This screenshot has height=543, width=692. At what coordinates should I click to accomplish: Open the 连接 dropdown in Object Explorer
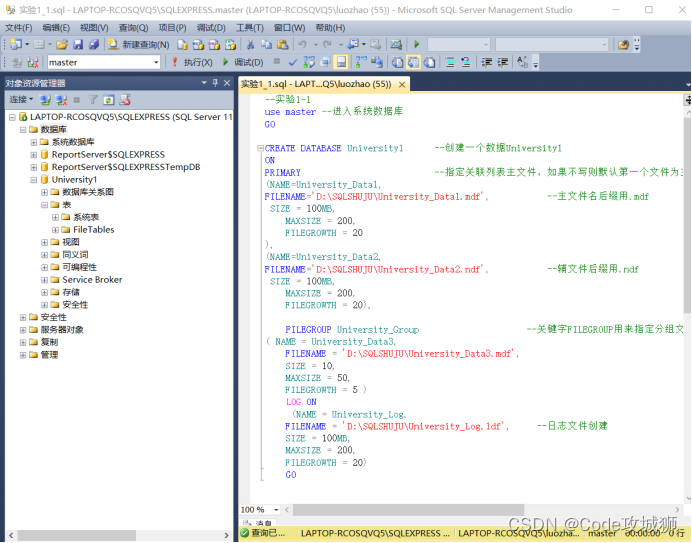[21, 100]
